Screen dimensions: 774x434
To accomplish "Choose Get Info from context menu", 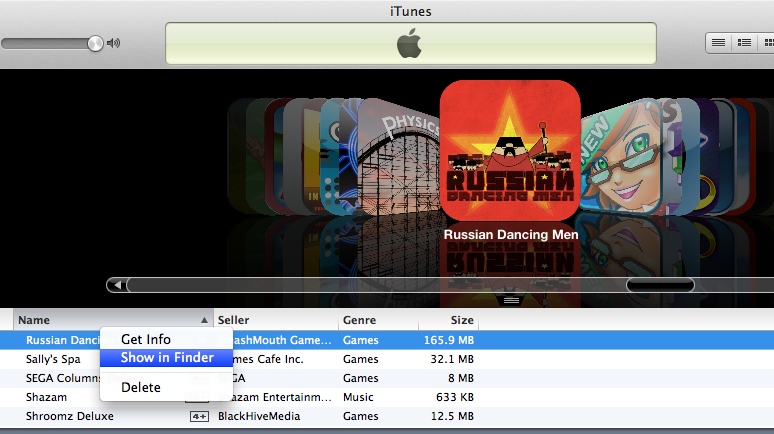I will 146,340.
